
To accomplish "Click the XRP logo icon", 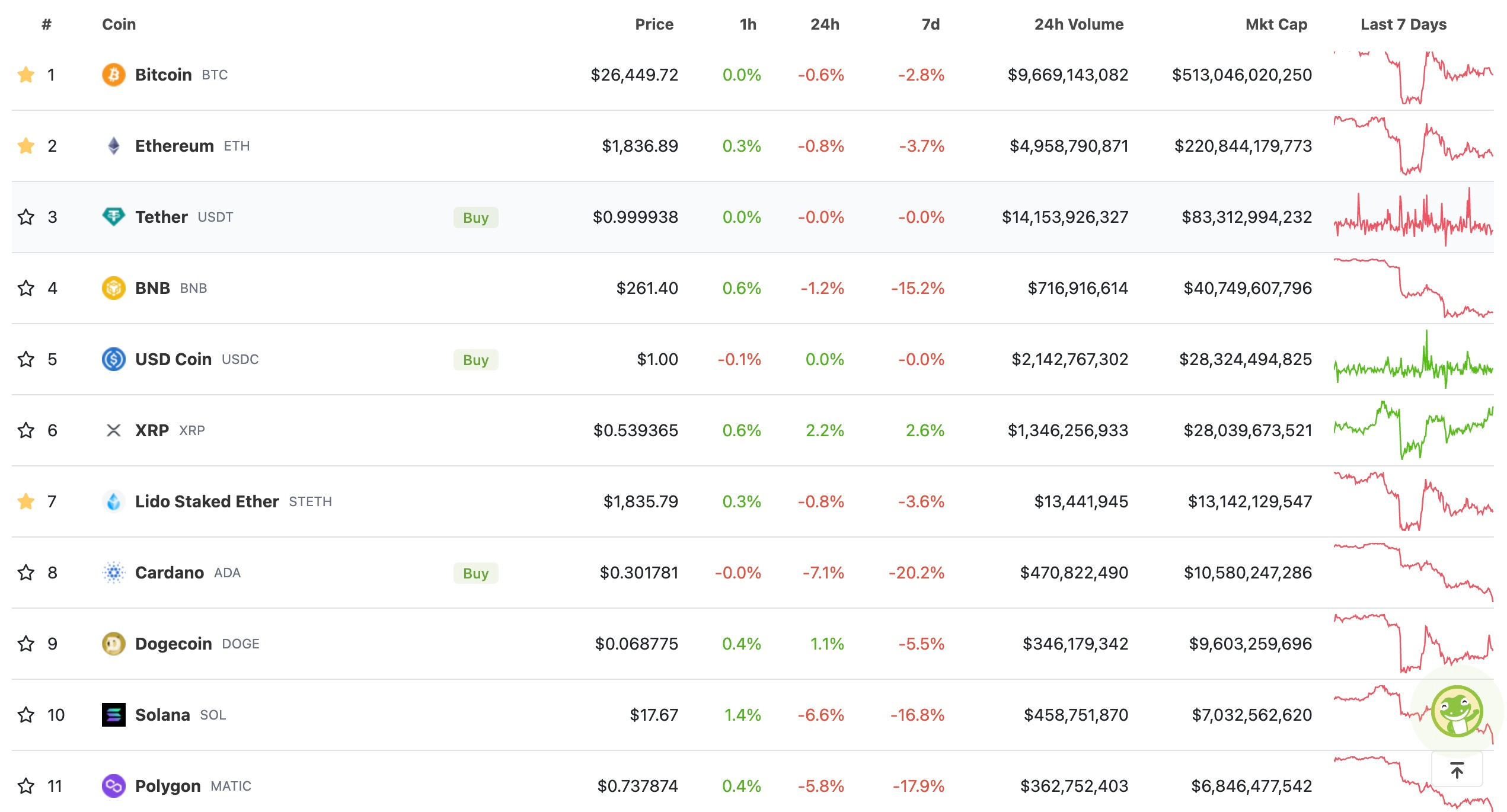I will (x=113, y=430).
